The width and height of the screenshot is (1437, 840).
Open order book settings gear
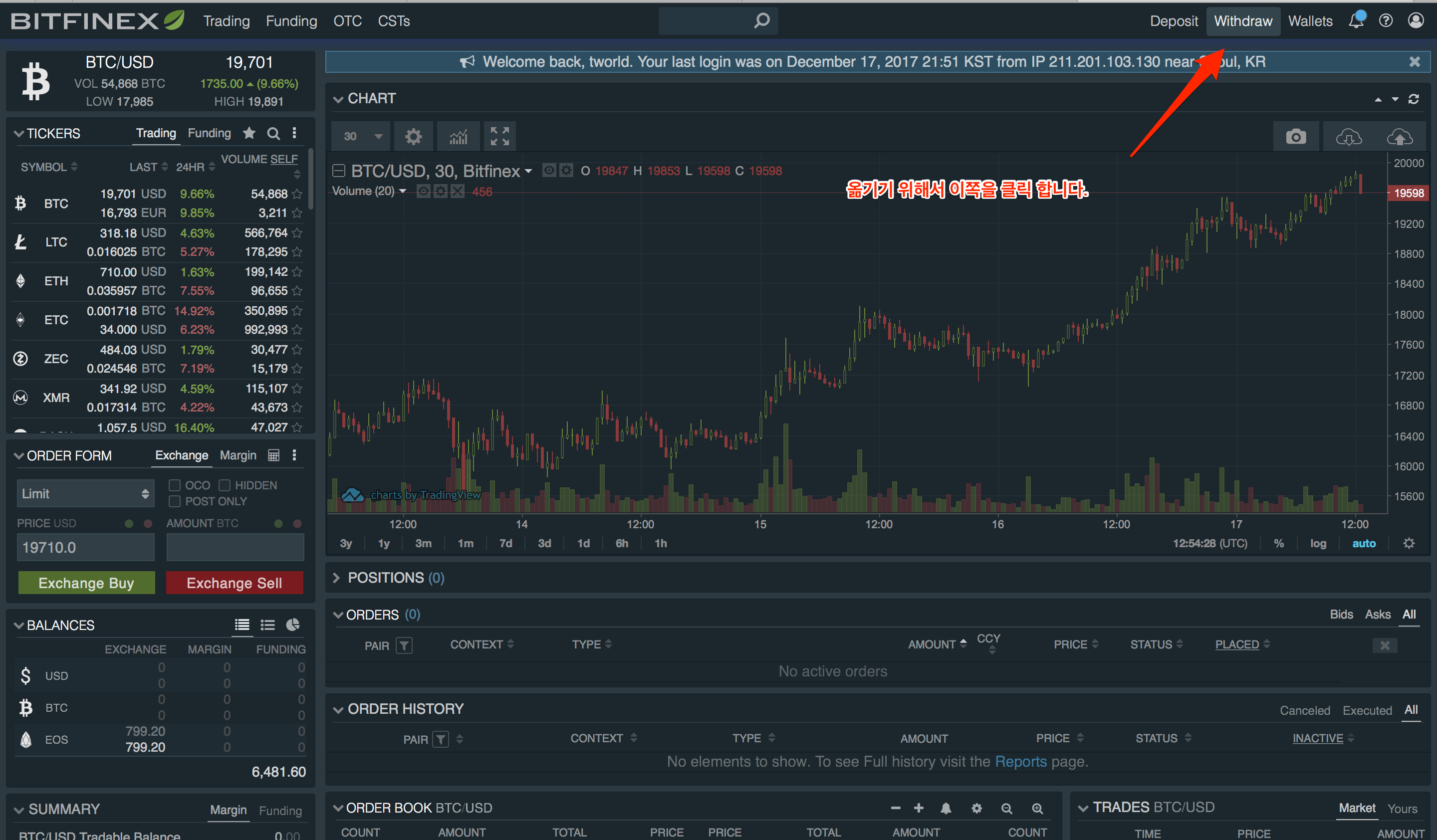click(x=976, y=808)
